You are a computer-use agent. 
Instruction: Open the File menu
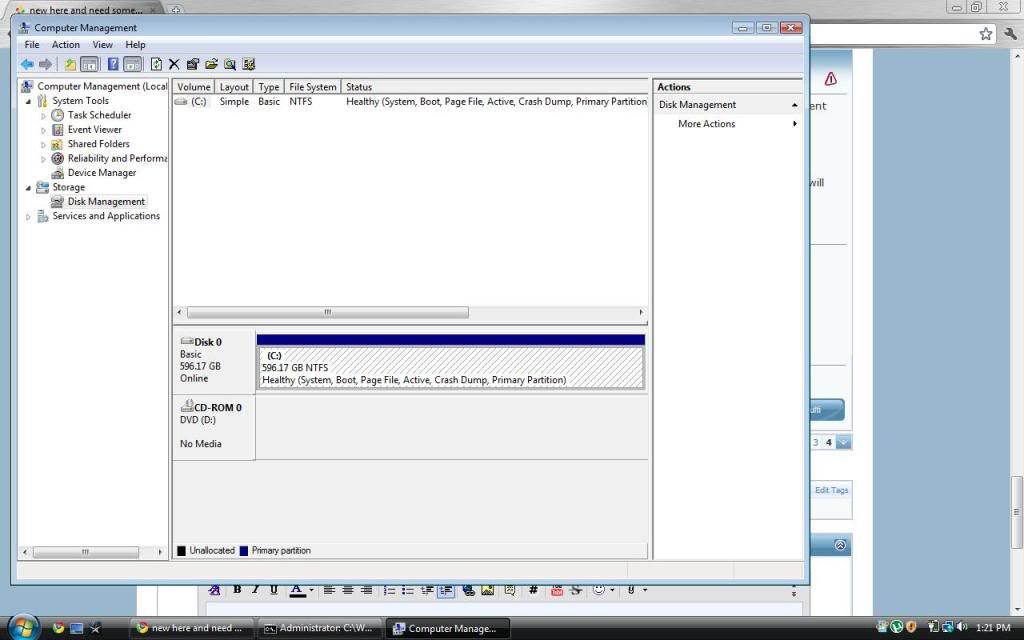31,44
